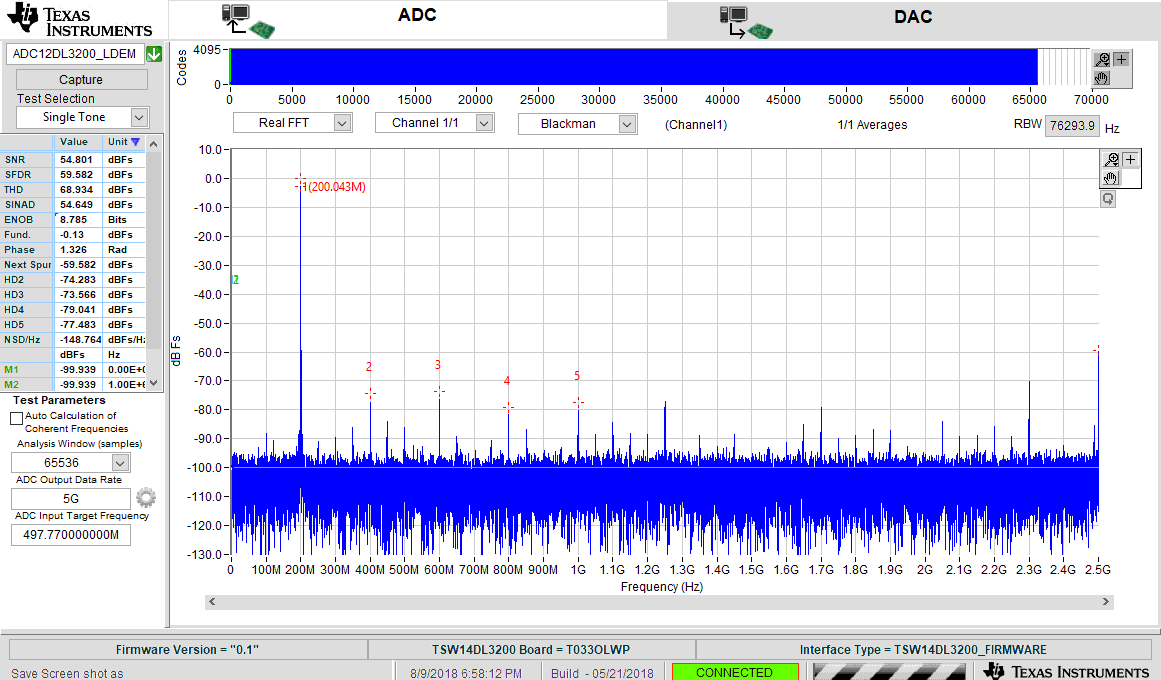Click the ADC Input Target Frequency field
Image resolution: width=1161 pixels, height=680 pixels.
pos(70,535)
